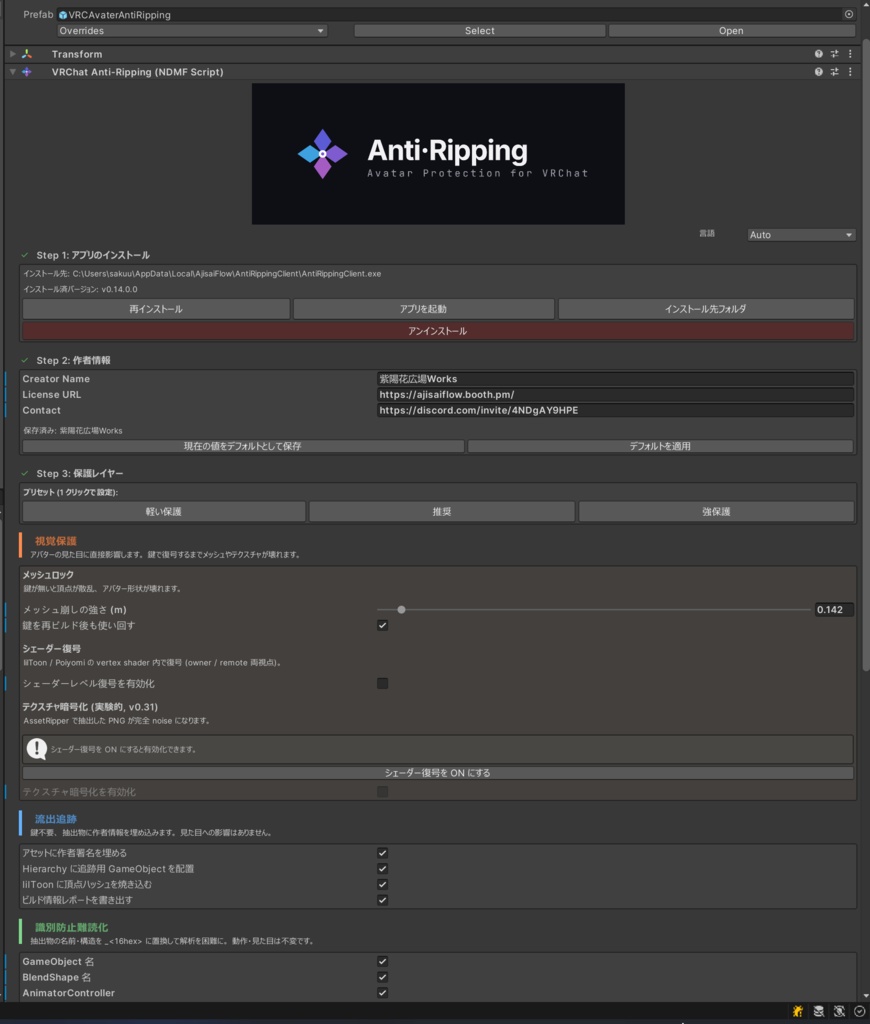
Task: Click the Step 2: 作者情報 heading
Action: tap(73, 360)
